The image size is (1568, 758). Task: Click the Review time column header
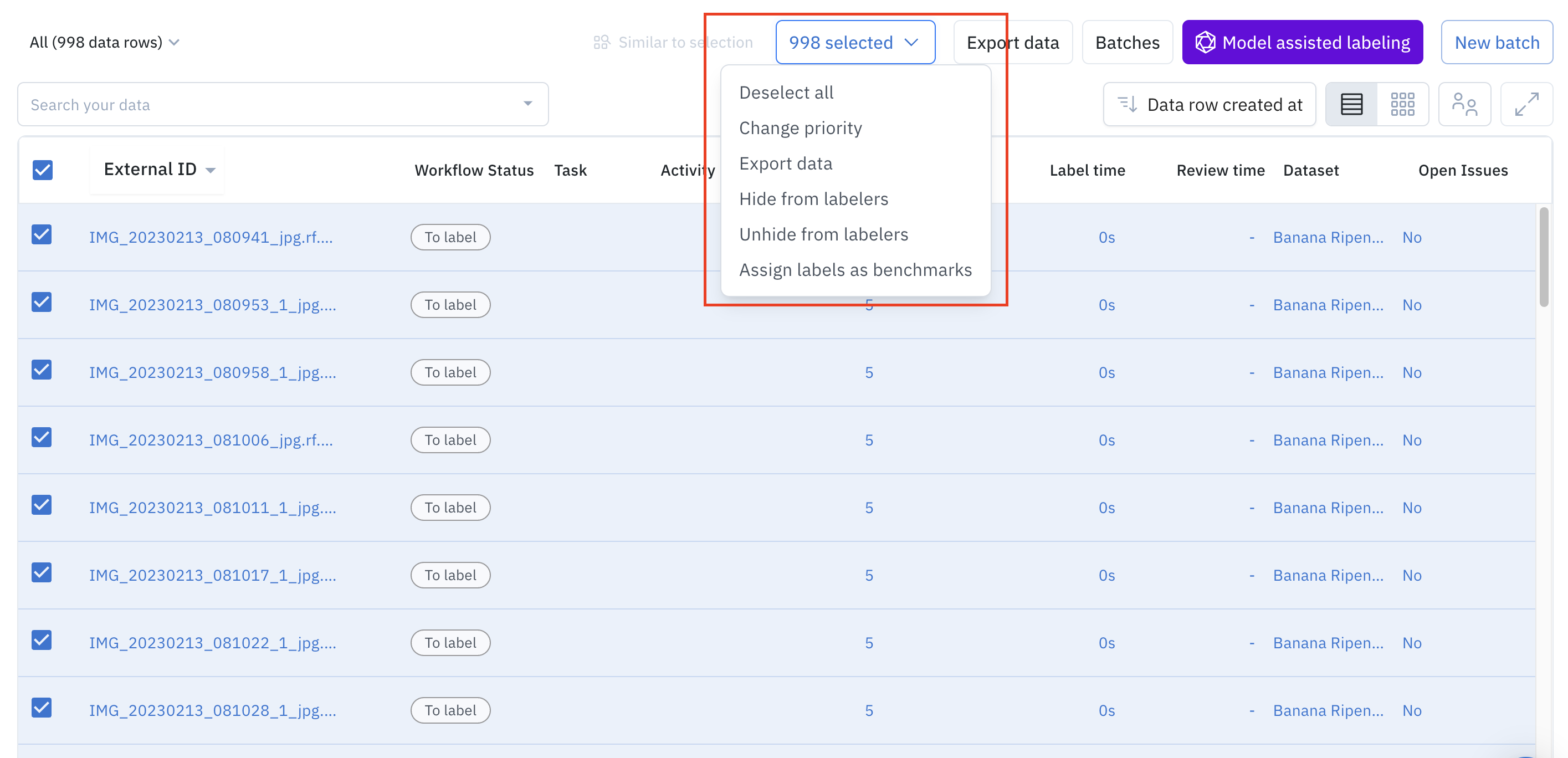[1220, 170]
